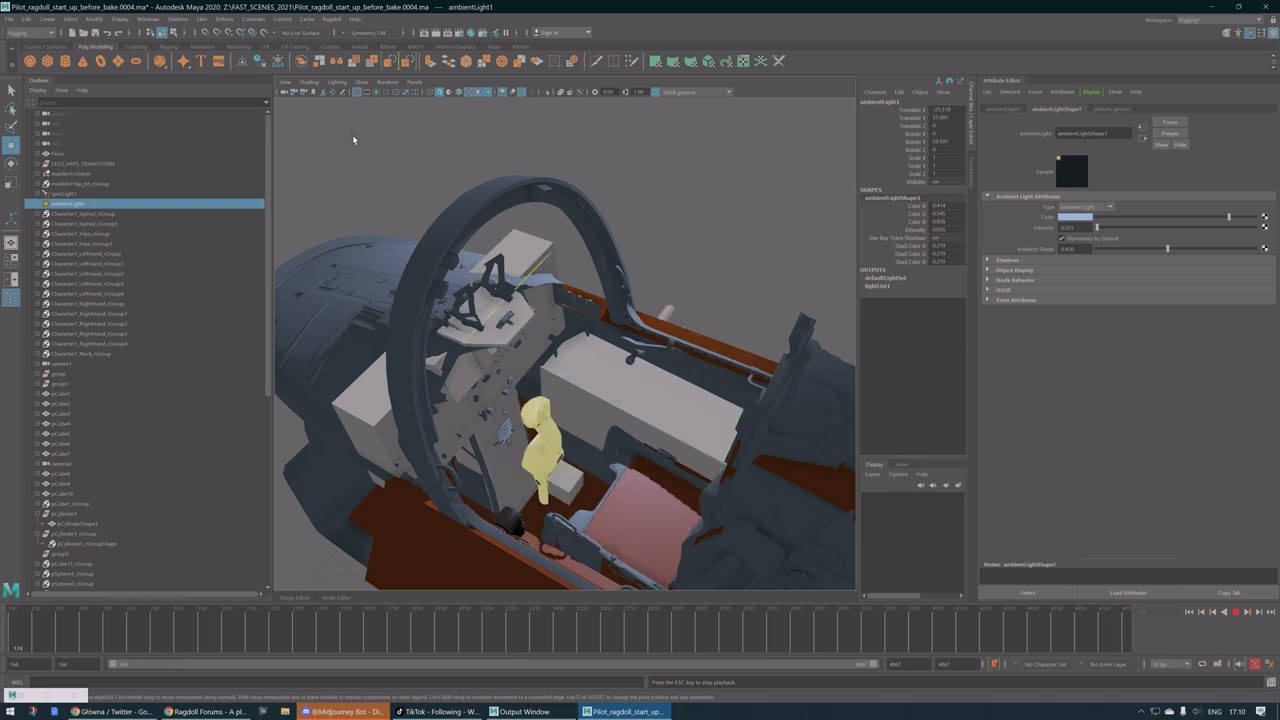Click the SVG tool shelf icon
This screenshot has width=1280, height=720.
coord(218,61)
